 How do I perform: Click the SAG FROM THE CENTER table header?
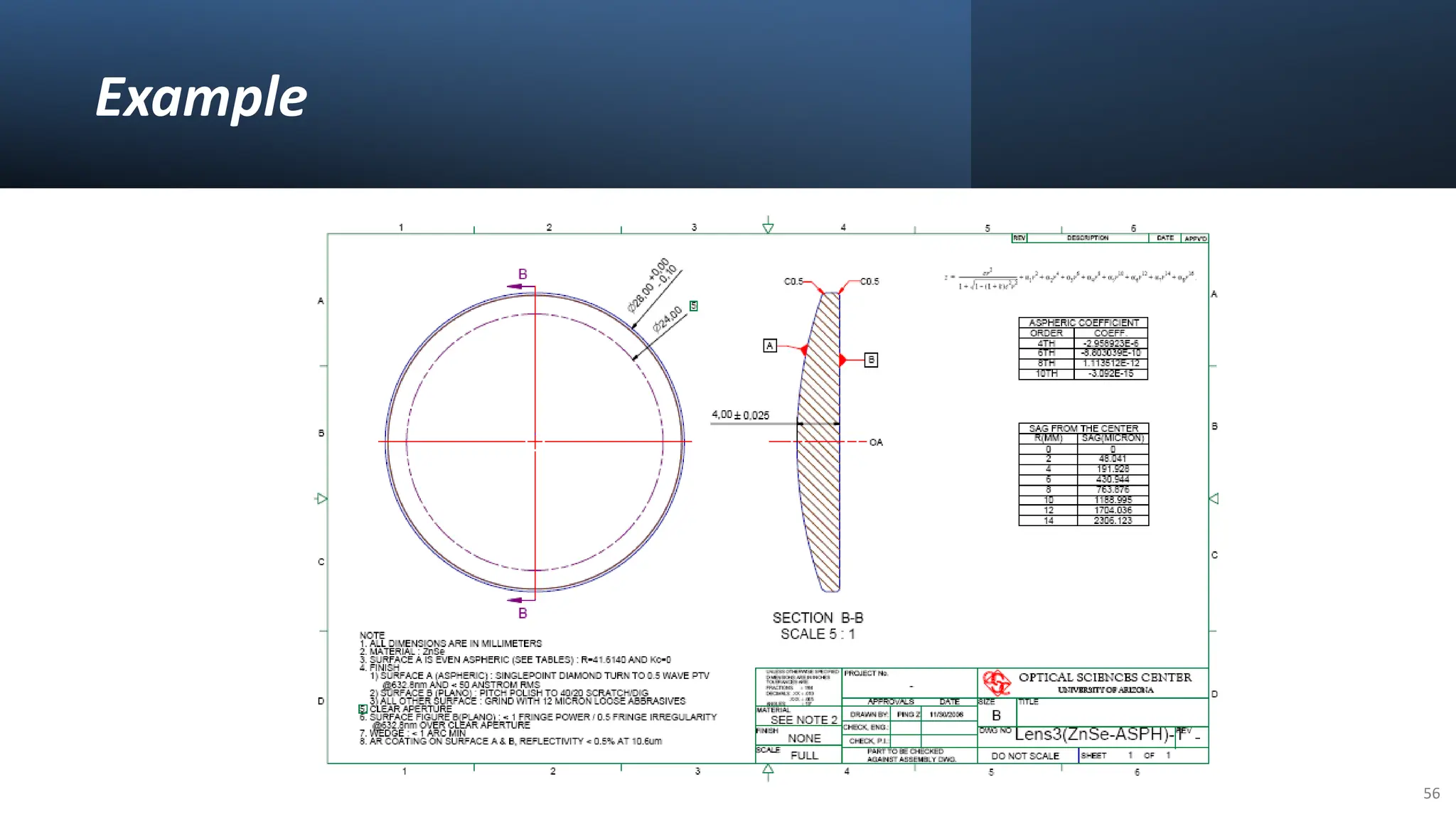[x=1083, y=428]
